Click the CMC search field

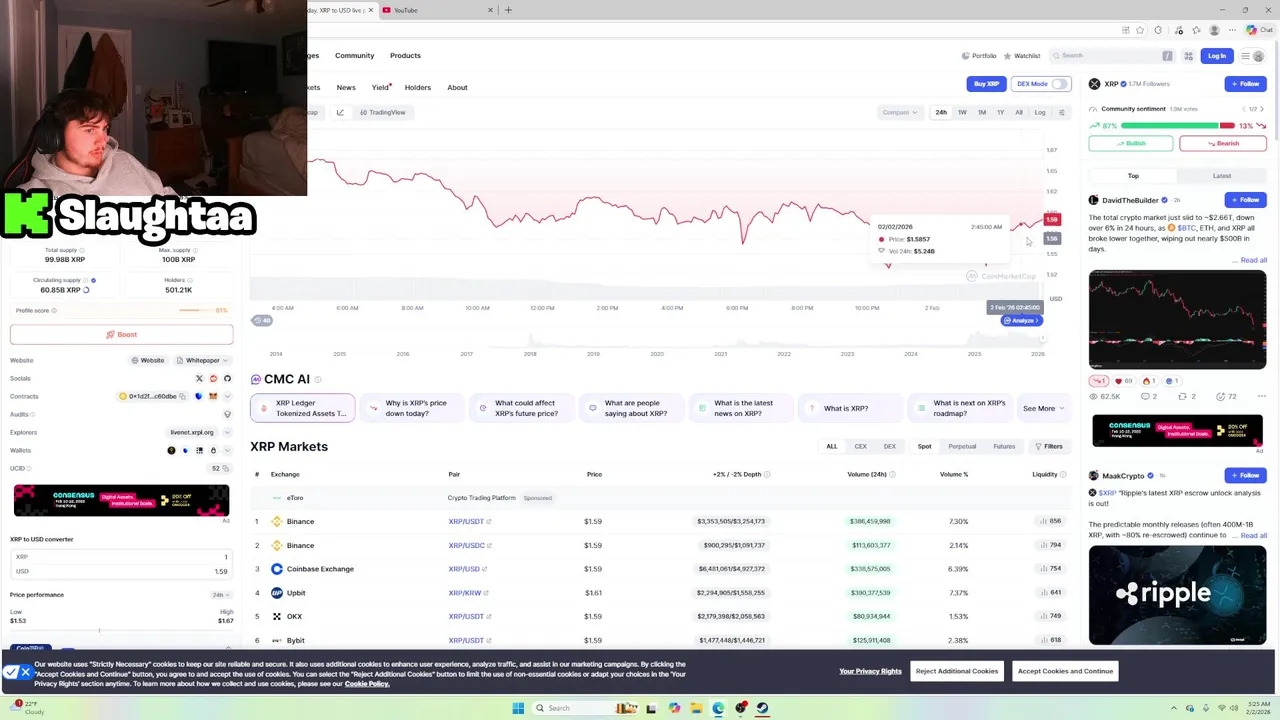coord(1113,56)
